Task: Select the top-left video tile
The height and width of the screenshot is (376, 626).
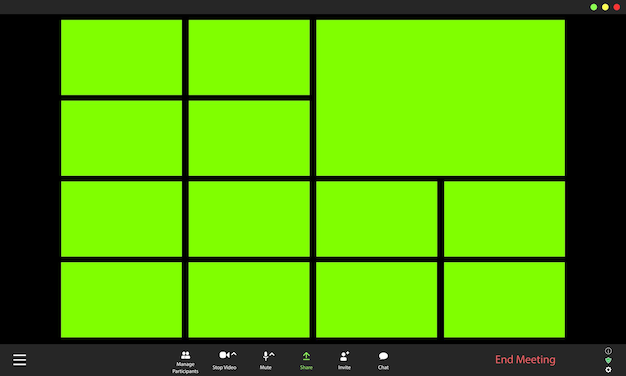Action: click(121, 57)
